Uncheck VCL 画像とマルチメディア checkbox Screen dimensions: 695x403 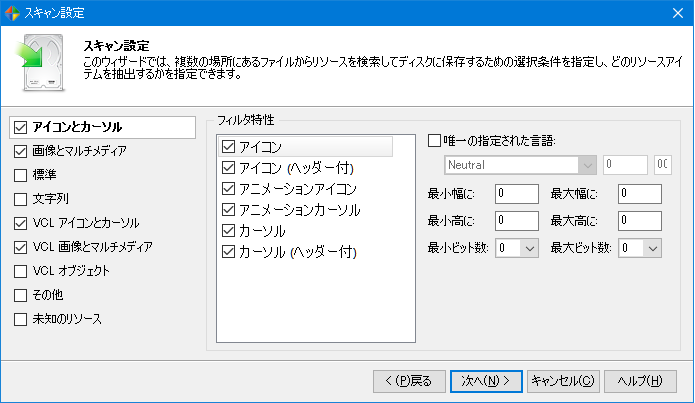tap(20, 247)
